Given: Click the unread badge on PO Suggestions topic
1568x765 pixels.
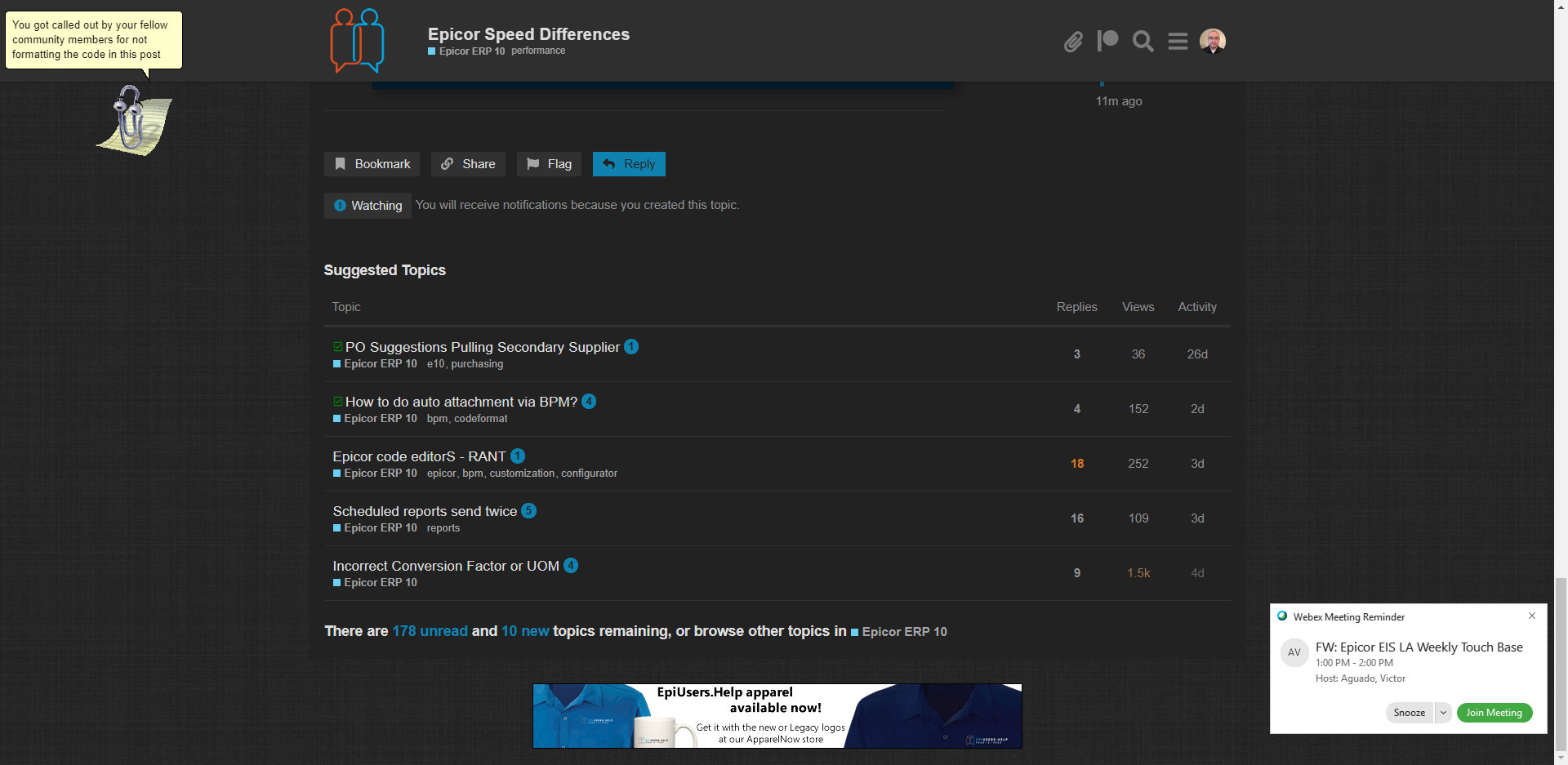Looking at the screenshot, I should [631, 347].
